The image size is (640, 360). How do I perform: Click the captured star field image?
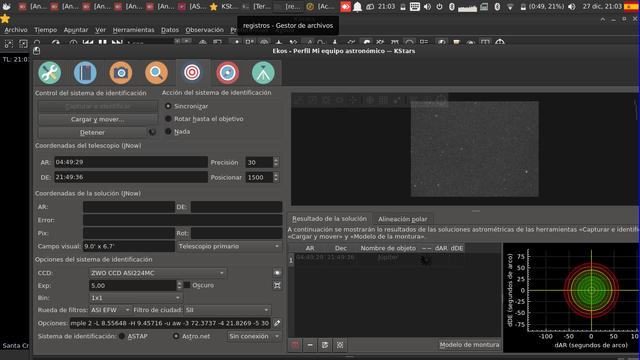click(x=474, y=149)
